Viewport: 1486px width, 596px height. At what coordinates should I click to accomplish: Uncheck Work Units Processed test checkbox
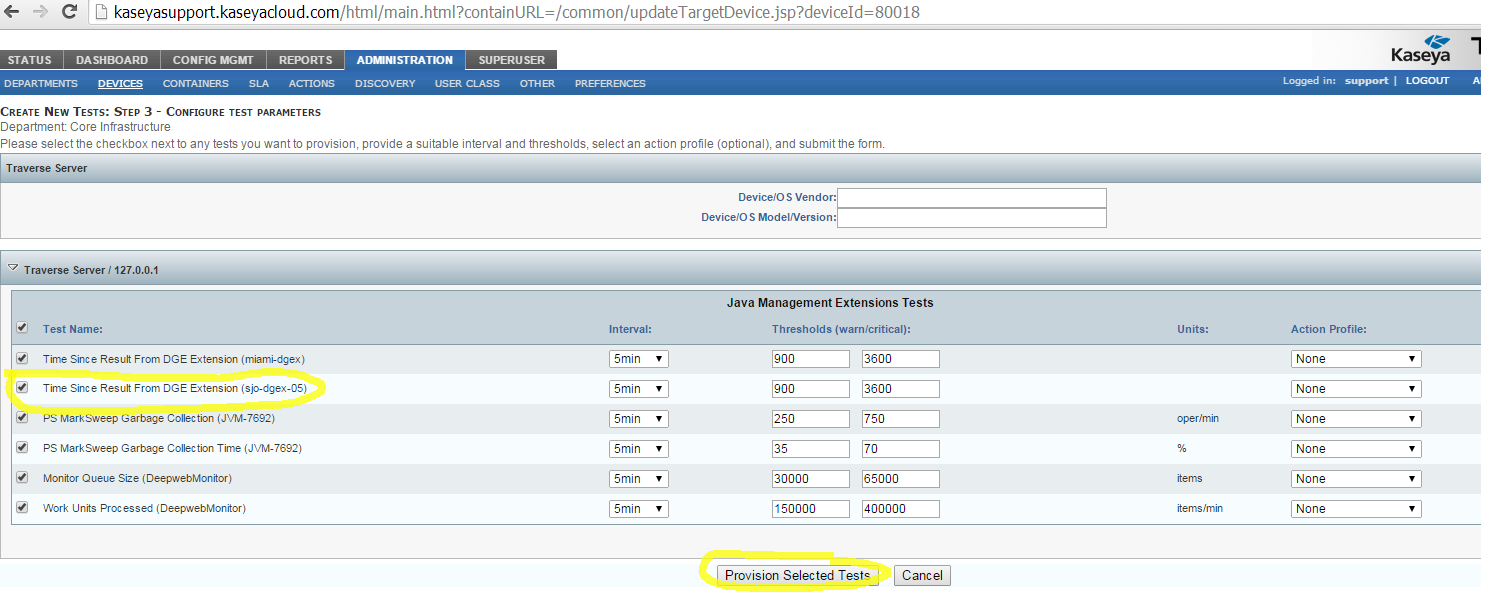[22, 508]
